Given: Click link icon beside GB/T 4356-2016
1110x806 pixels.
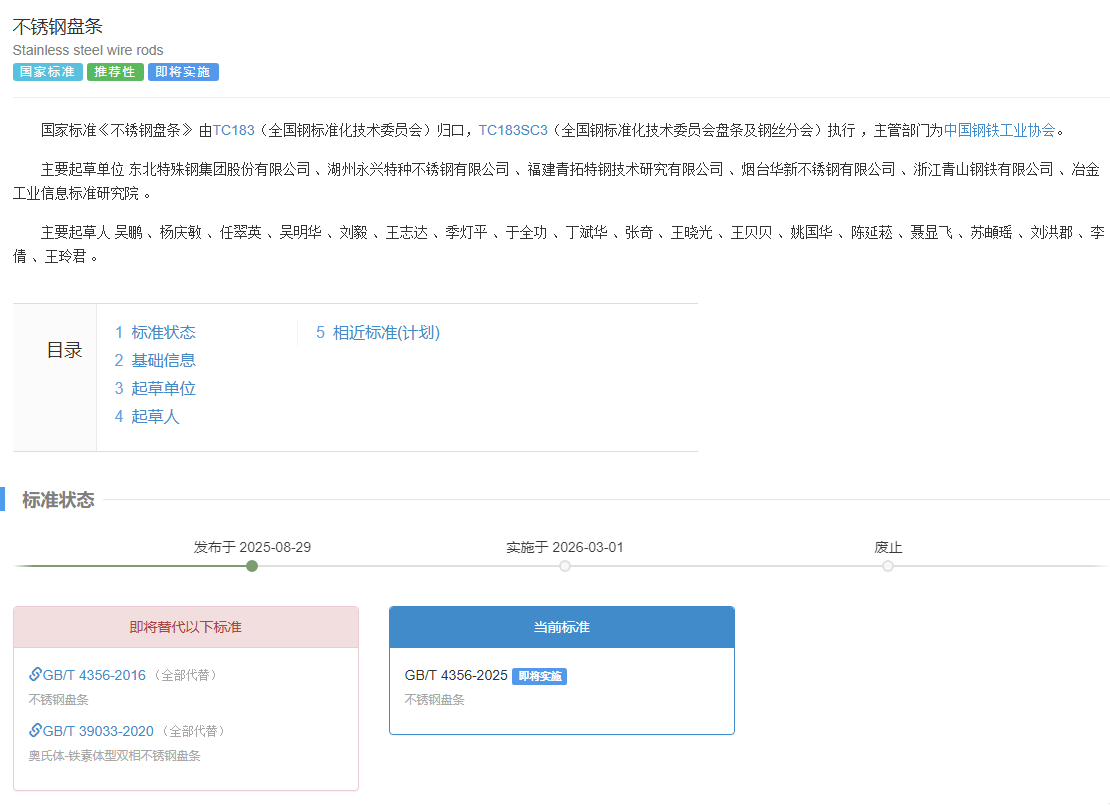Looking at the screenshot, I should coord(35,675).
